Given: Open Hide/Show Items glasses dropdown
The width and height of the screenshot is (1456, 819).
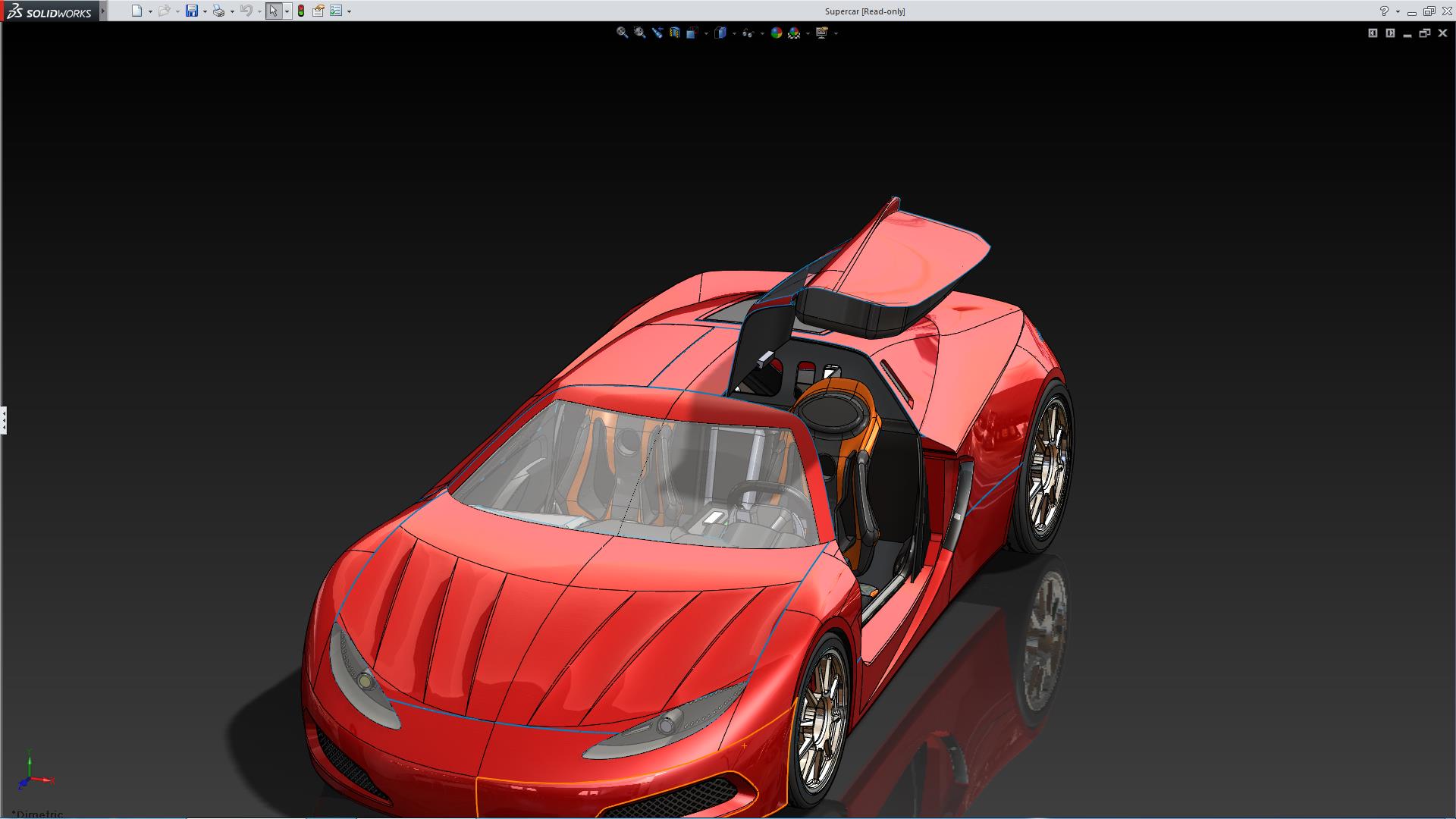Looking at the screenshot, I should pyautogui.click(x=761, y=33).
